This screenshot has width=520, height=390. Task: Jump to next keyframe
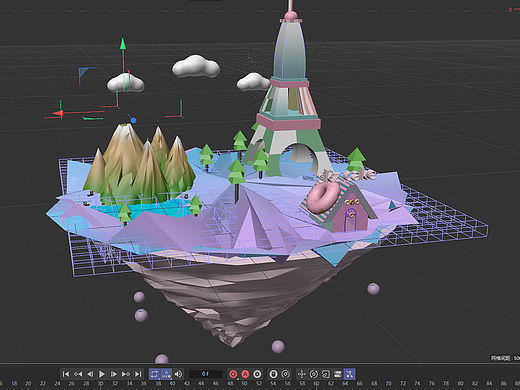coord(126,374)
